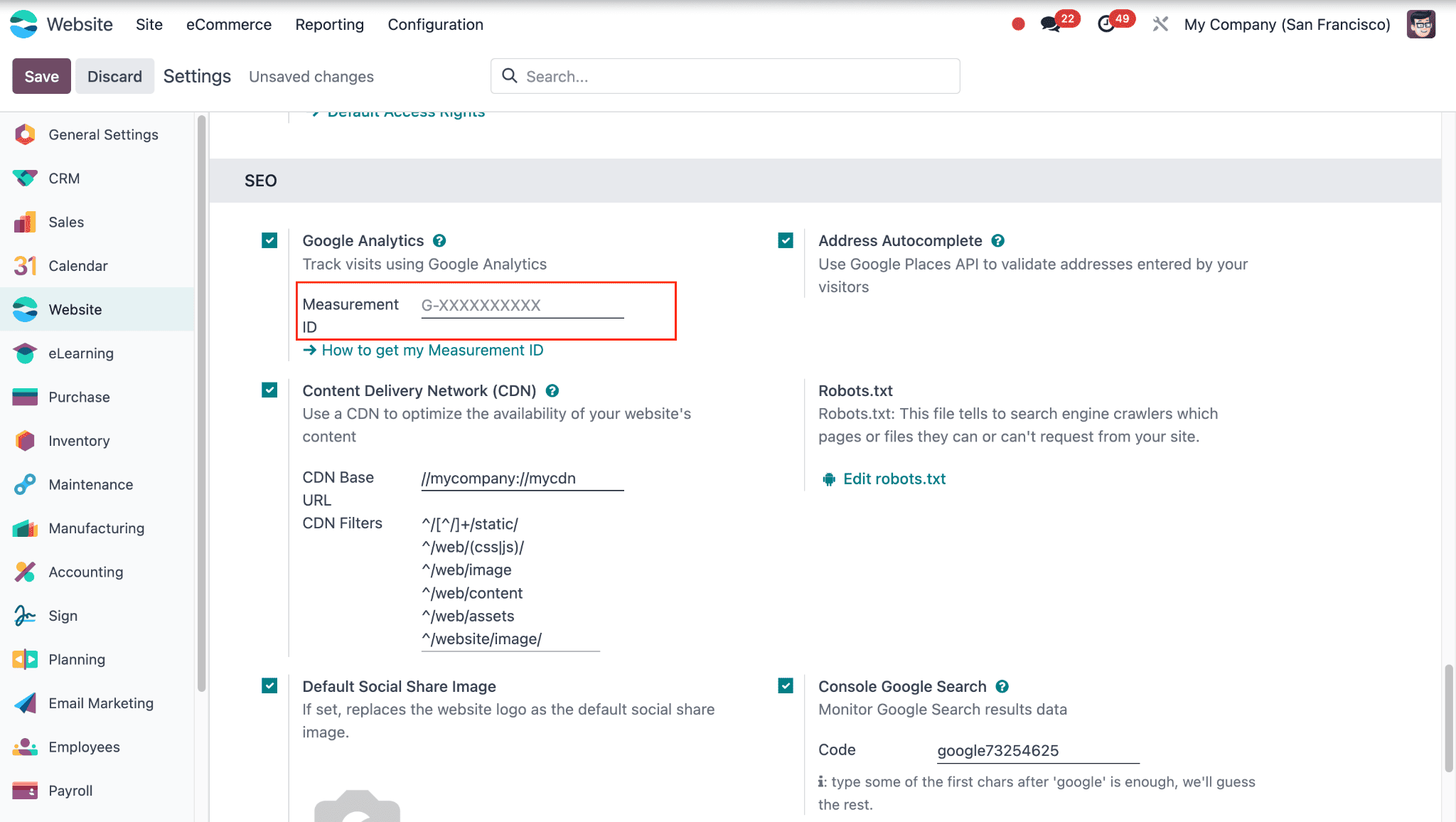This screenshot has width=1456, height=822.
Task: Disable the Address Autocomplete checkbox
Action: point(786,241)
